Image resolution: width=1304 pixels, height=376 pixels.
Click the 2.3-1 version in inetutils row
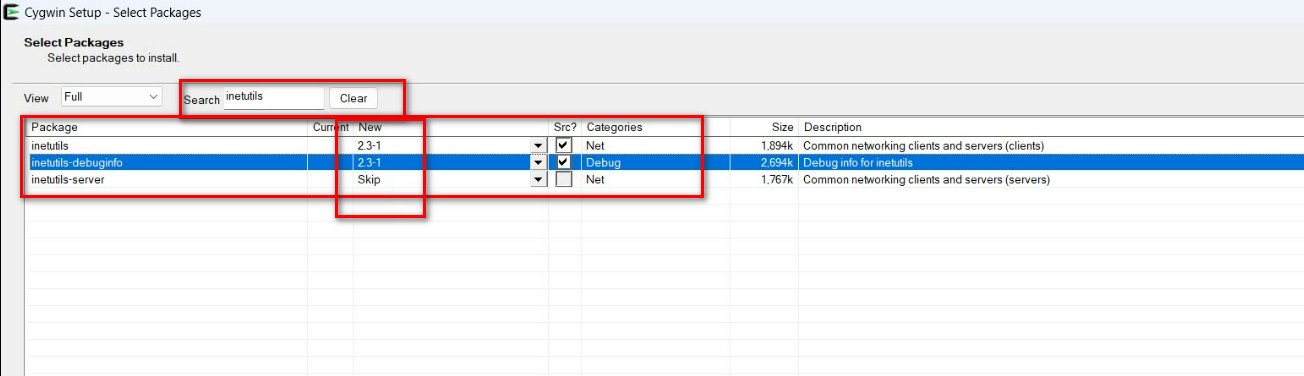click(369, 145)
